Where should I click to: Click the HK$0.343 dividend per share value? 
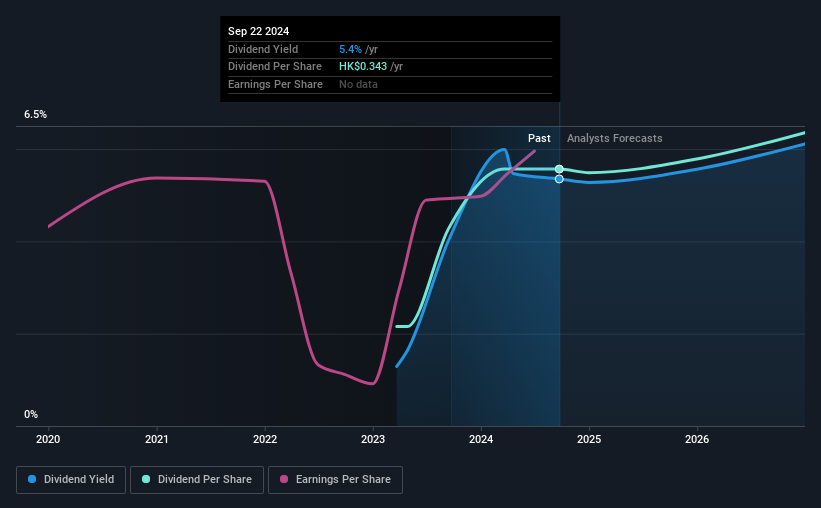click(363, 67)
